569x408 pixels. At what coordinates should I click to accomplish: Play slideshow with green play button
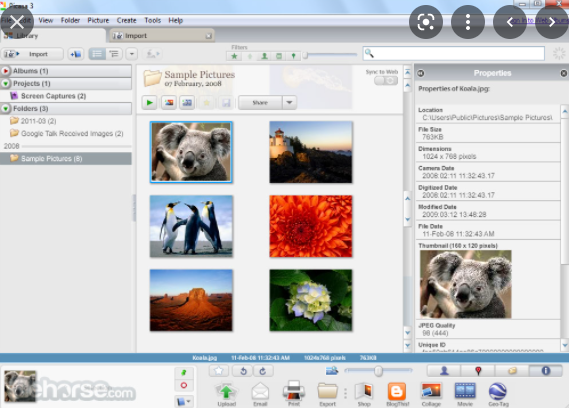point(149,103)
